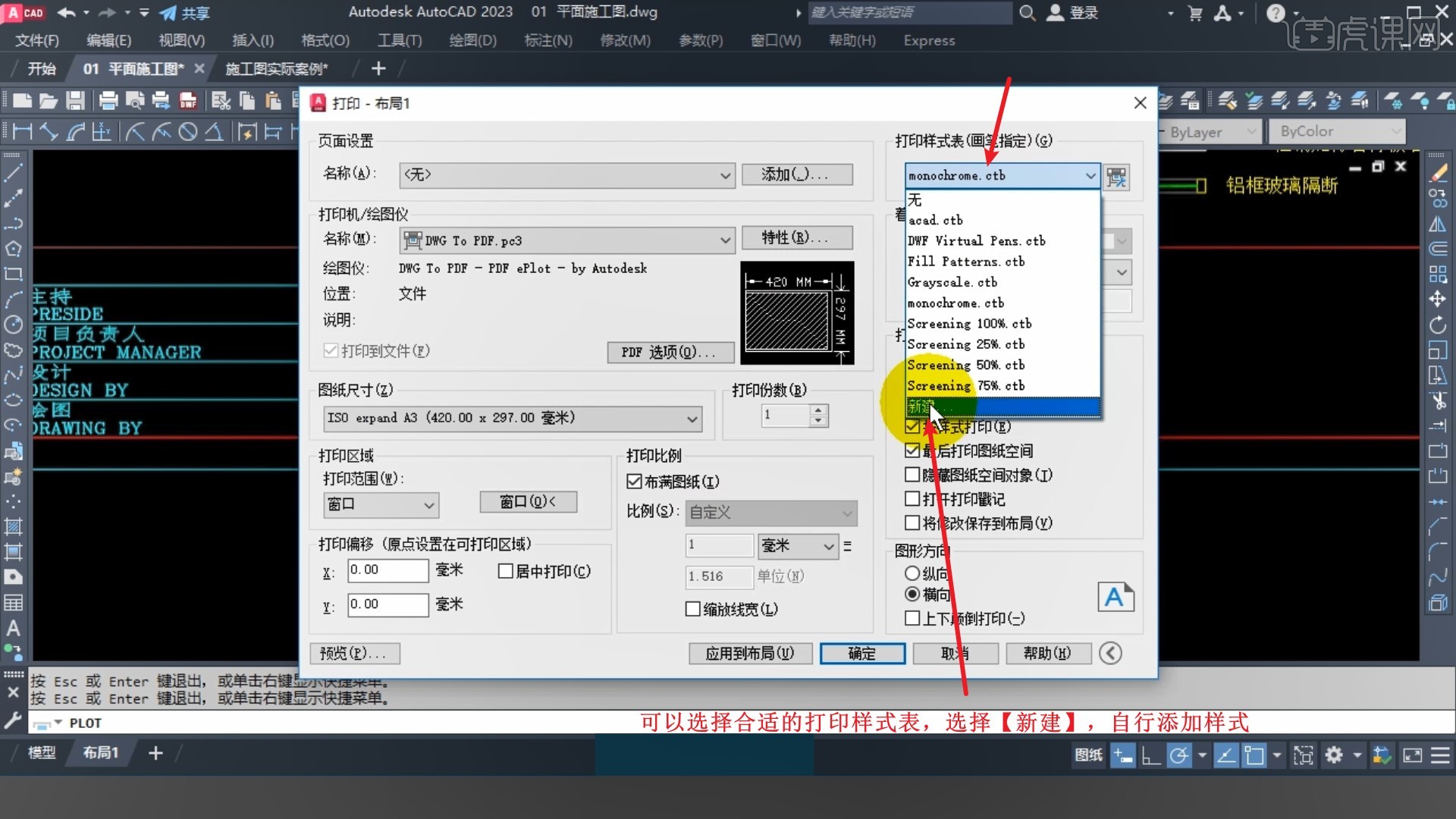Click the search magnifier in title bar

[x=1028, y=13]
